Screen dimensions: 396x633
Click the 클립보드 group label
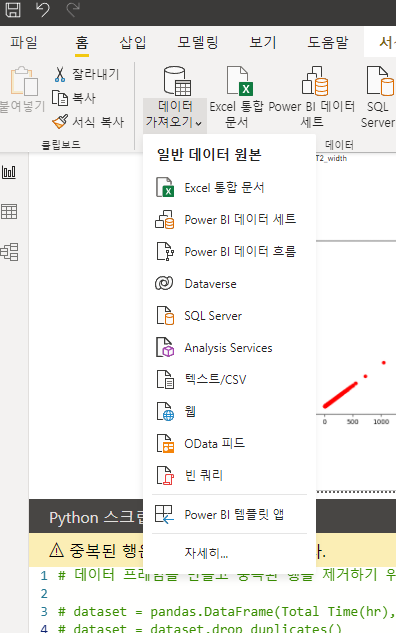click(x=61, y=145)
